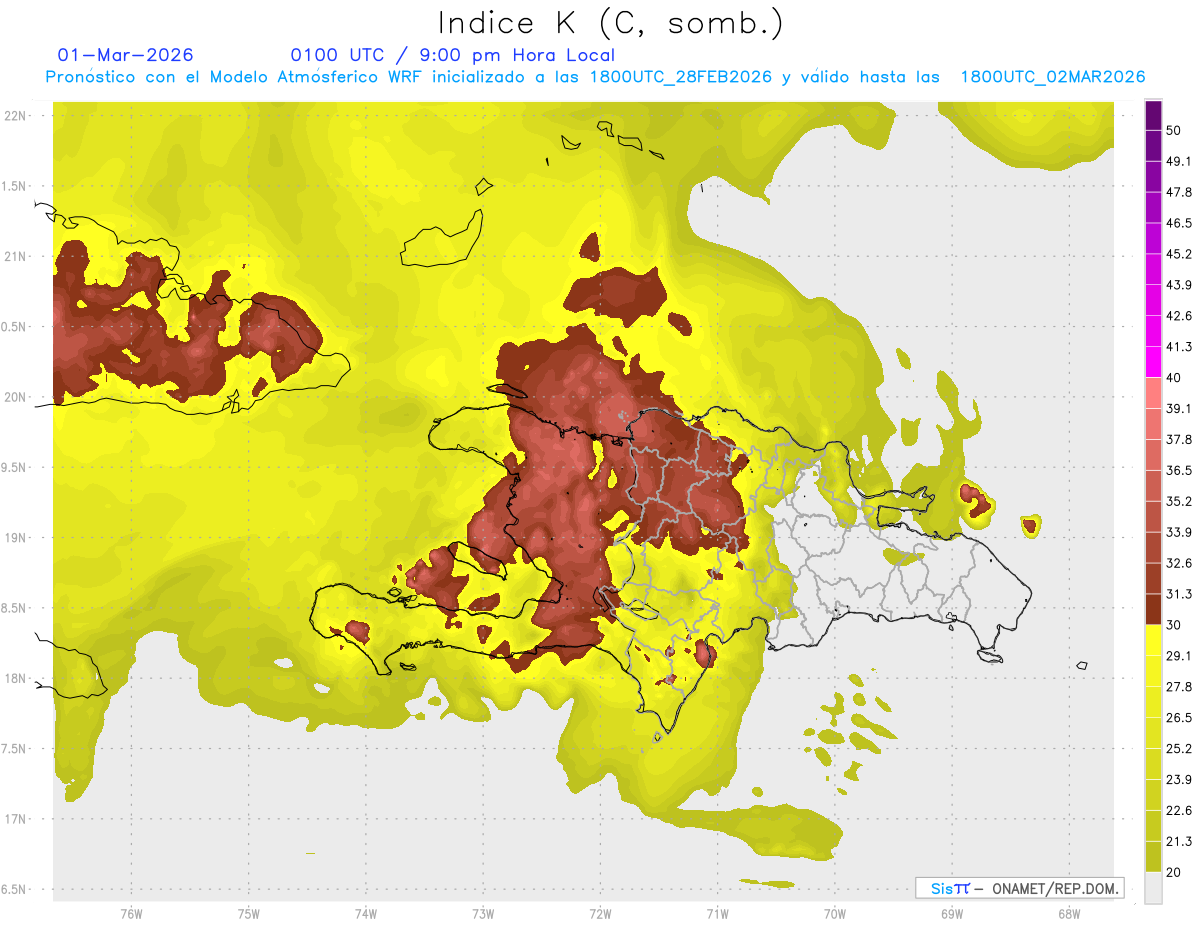
Task: Click the legend value '36.5'
Action: point(1179,470)
